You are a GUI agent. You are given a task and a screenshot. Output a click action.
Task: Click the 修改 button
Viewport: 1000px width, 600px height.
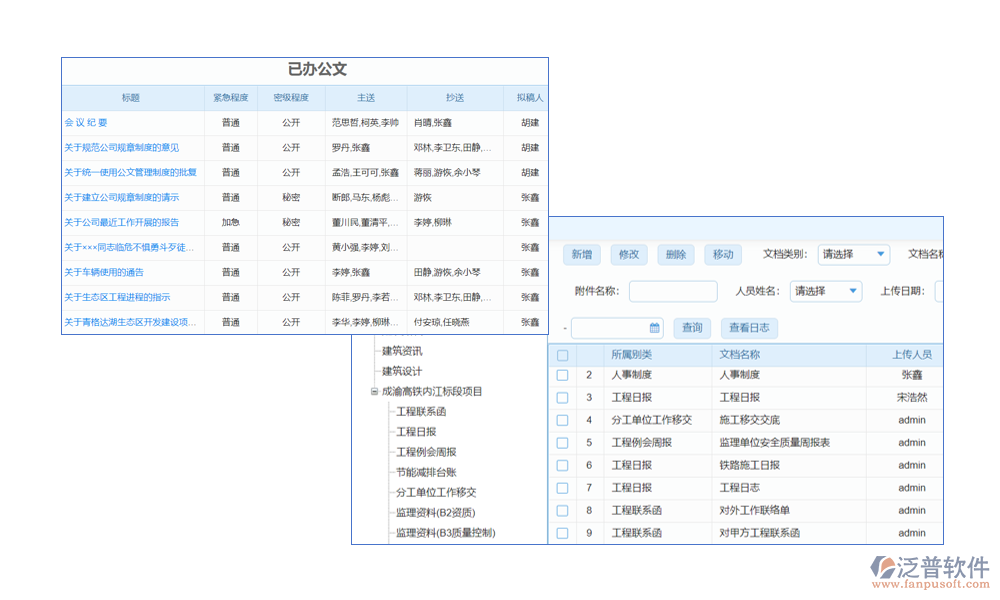point(629,254)
